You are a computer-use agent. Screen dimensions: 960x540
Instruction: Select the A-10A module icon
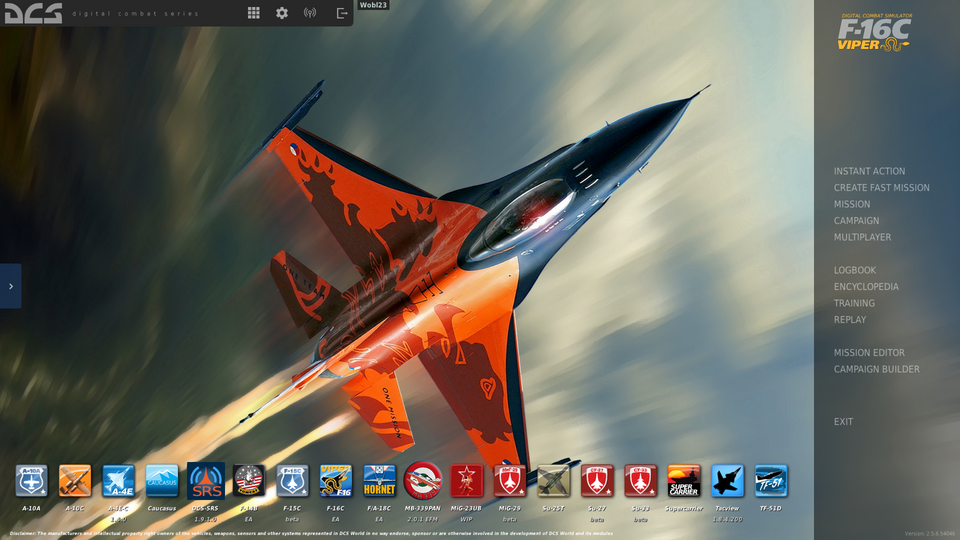tap(32, 481)
